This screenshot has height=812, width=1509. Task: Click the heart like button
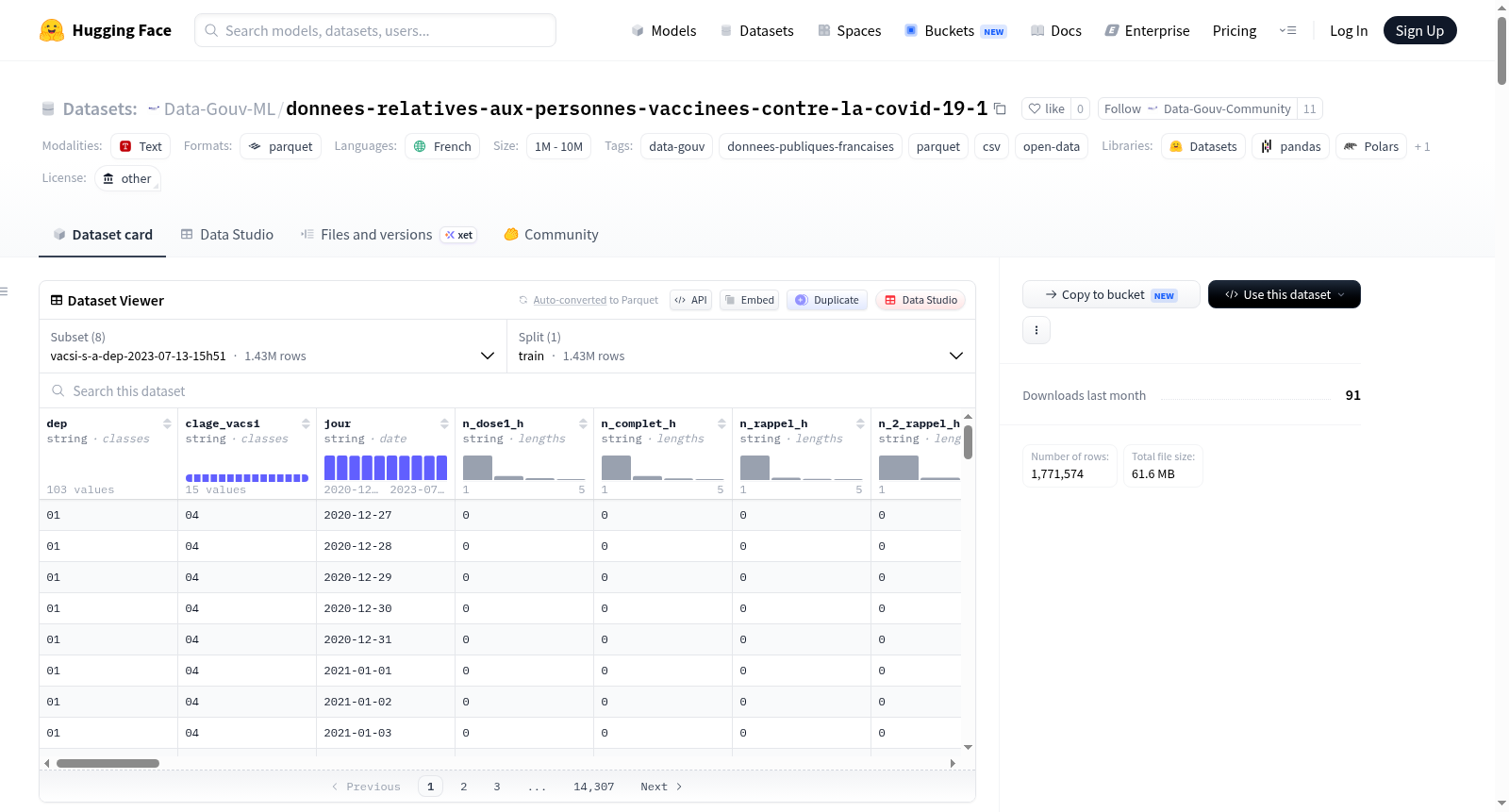click(x=1046, y=109)
